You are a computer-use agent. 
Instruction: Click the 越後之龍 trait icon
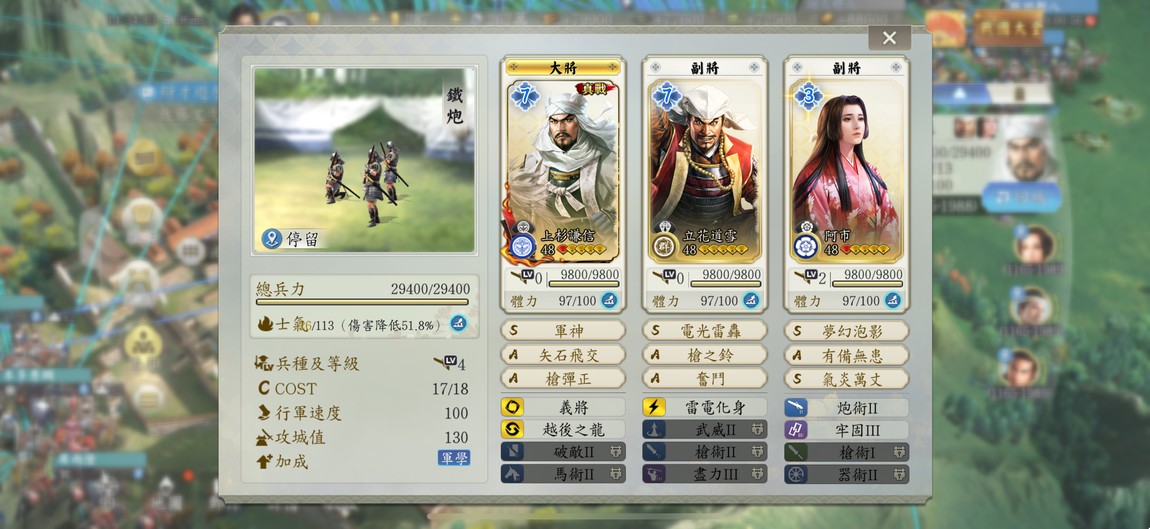point(512,430)
